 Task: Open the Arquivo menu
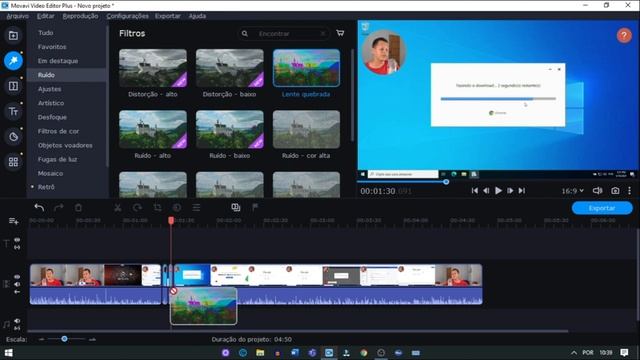pos(18,16)
